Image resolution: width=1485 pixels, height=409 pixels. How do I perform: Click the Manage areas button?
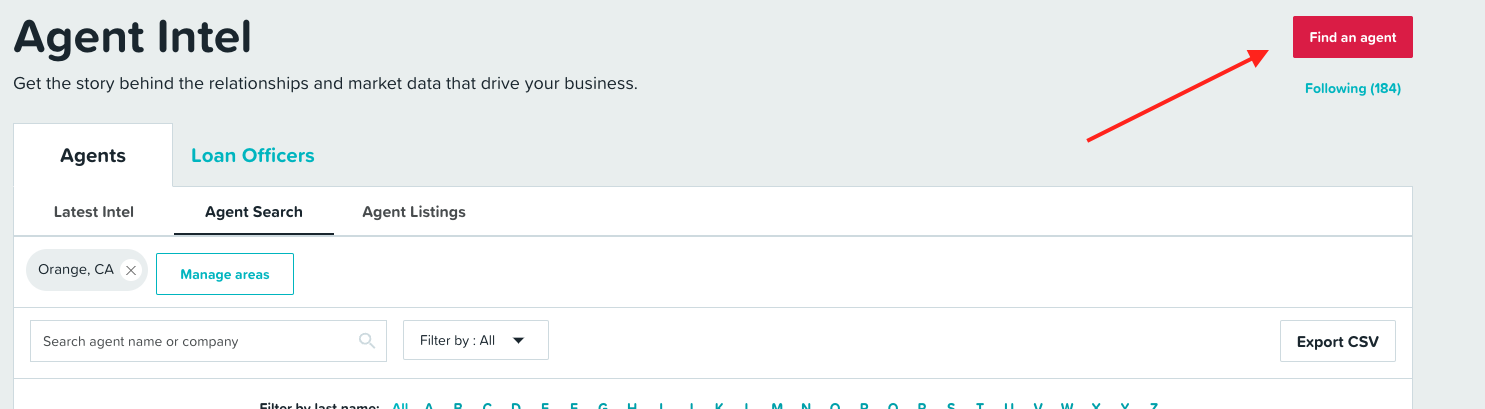(225, 274)
